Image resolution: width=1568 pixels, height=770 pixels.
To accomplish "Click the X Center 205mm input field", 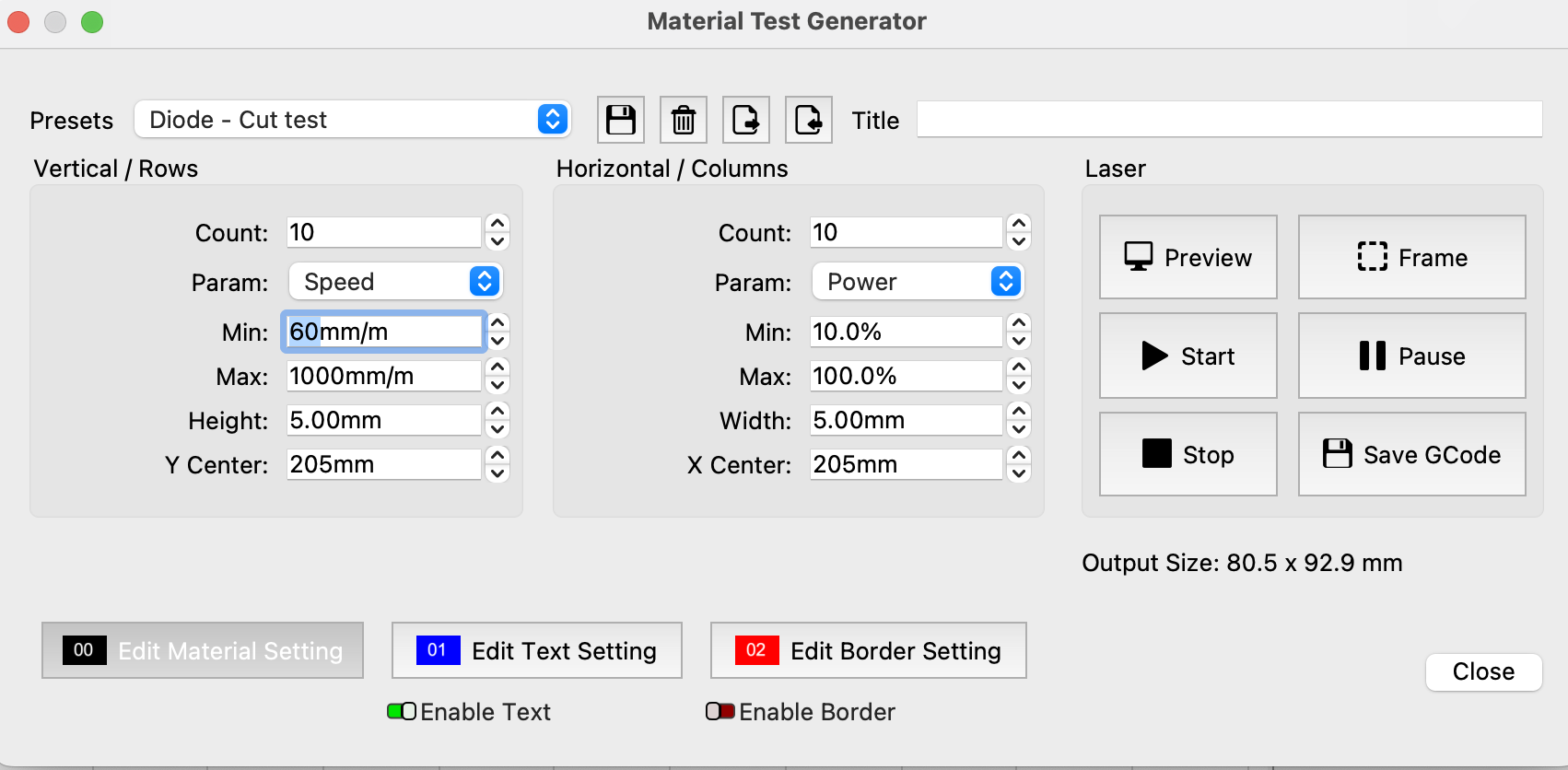I will [x=907, y=464].
